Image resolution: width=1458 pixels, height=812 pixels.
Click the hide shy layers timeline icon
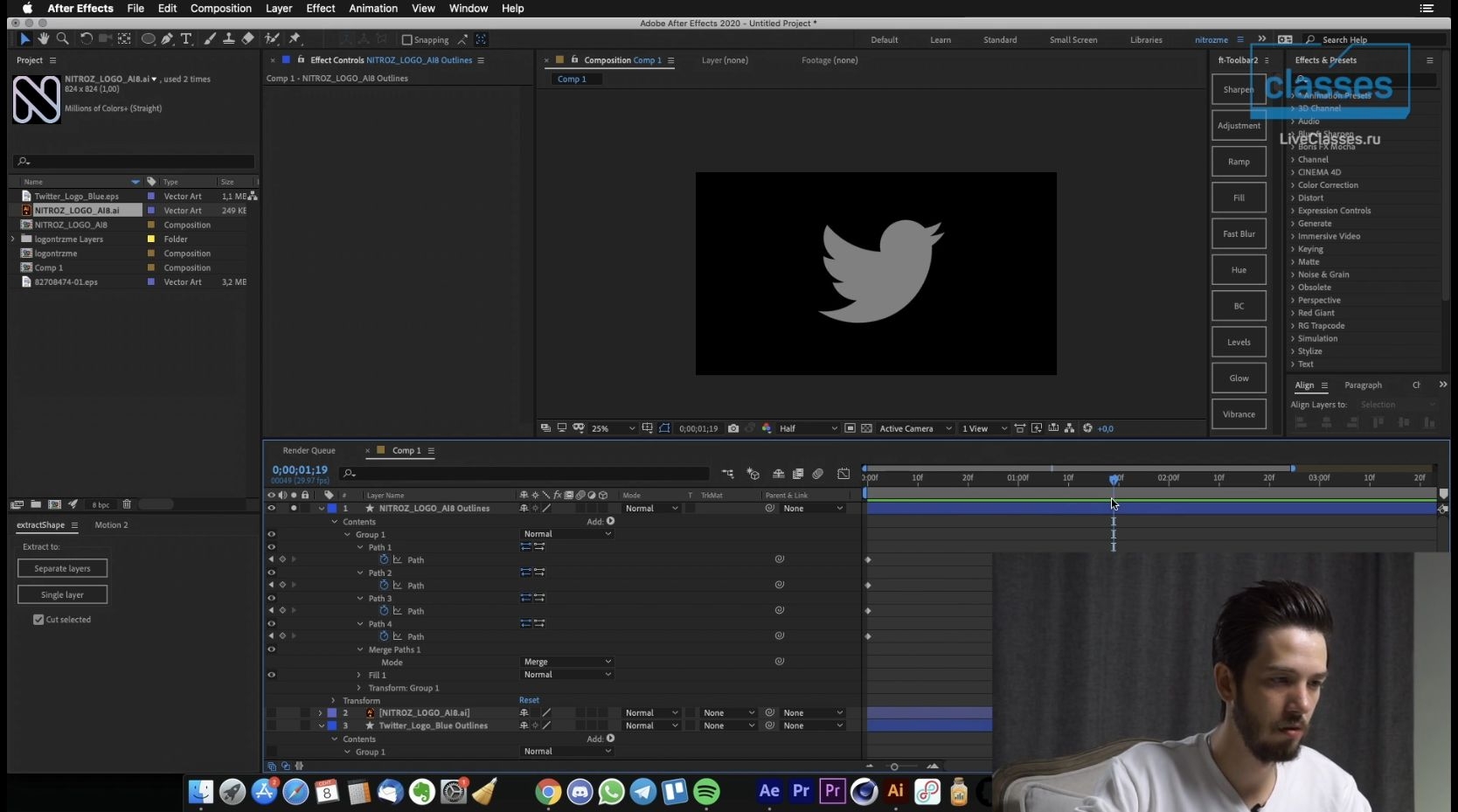[x=778, y=474]
